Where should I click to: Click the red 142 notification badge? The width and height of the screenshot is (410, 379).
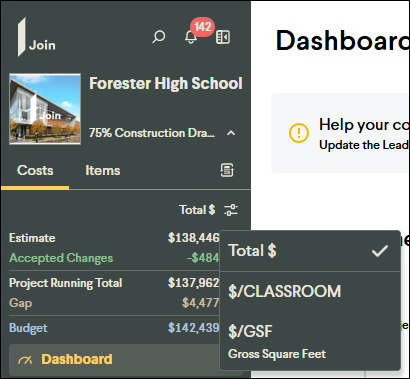point(202,27)
